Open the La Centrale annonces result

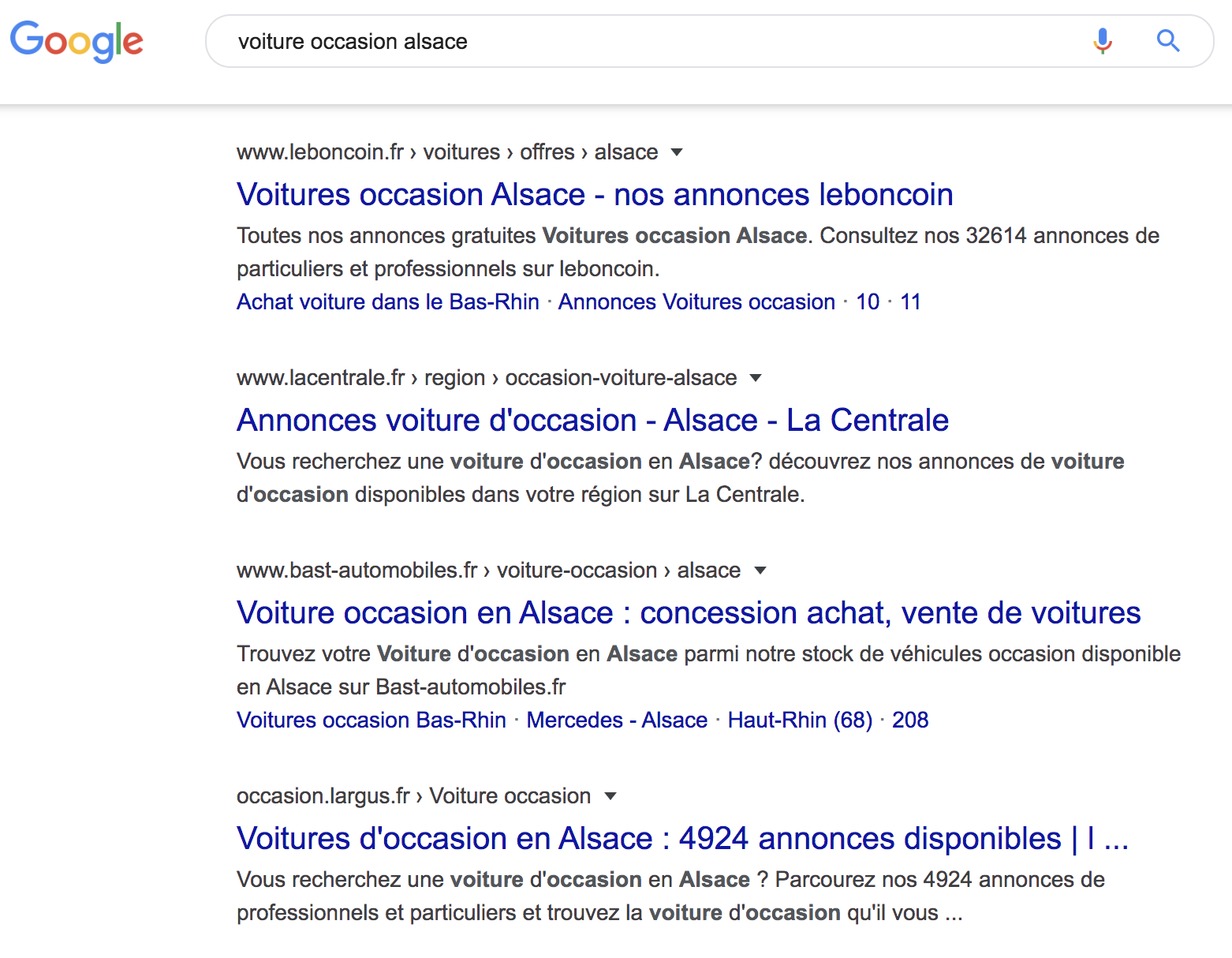[x=592, y=421]
